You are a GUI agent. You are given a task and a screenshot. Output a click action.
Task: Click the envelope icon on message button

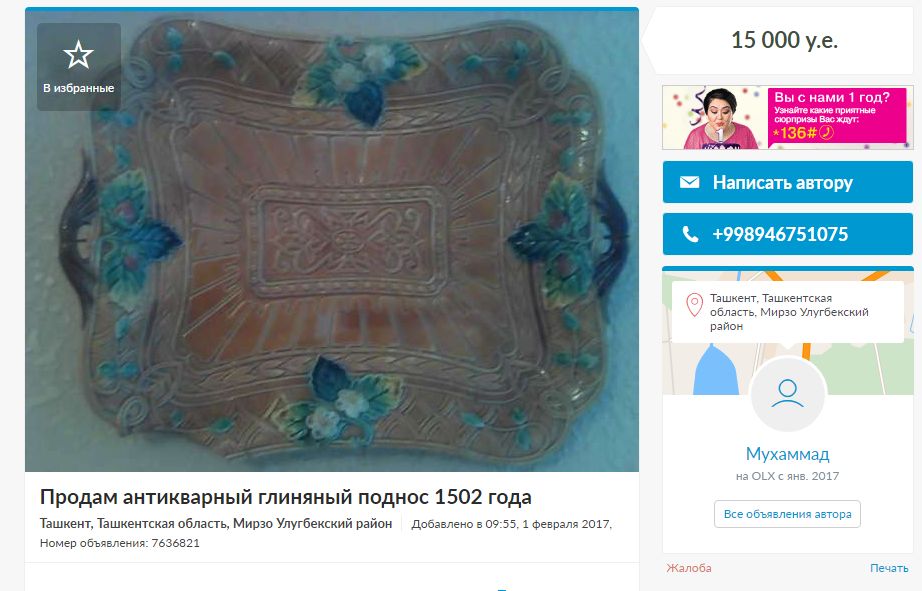pos(689,182)
